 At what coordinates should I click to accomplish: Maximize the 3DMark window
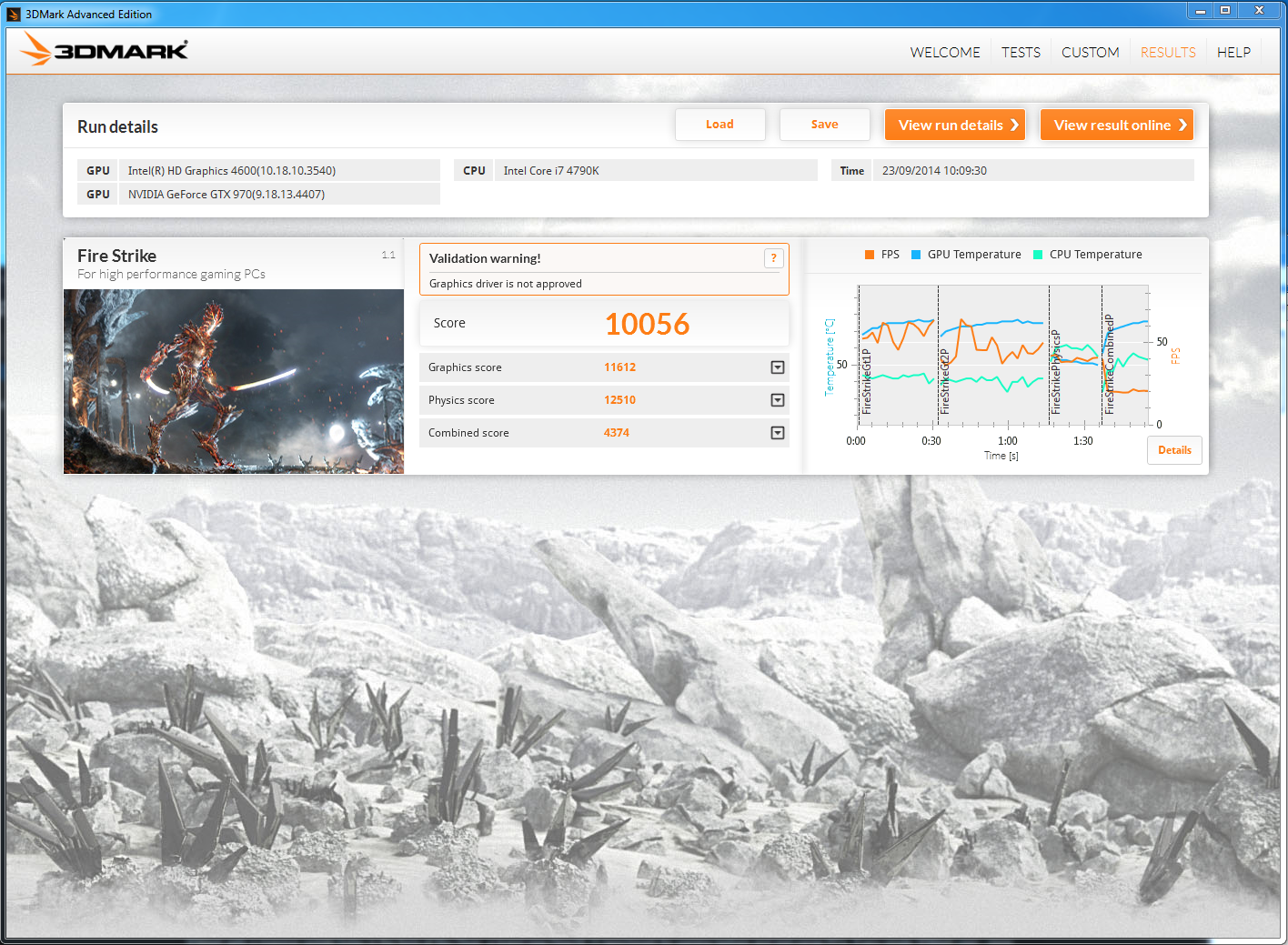pos(1225,10)
